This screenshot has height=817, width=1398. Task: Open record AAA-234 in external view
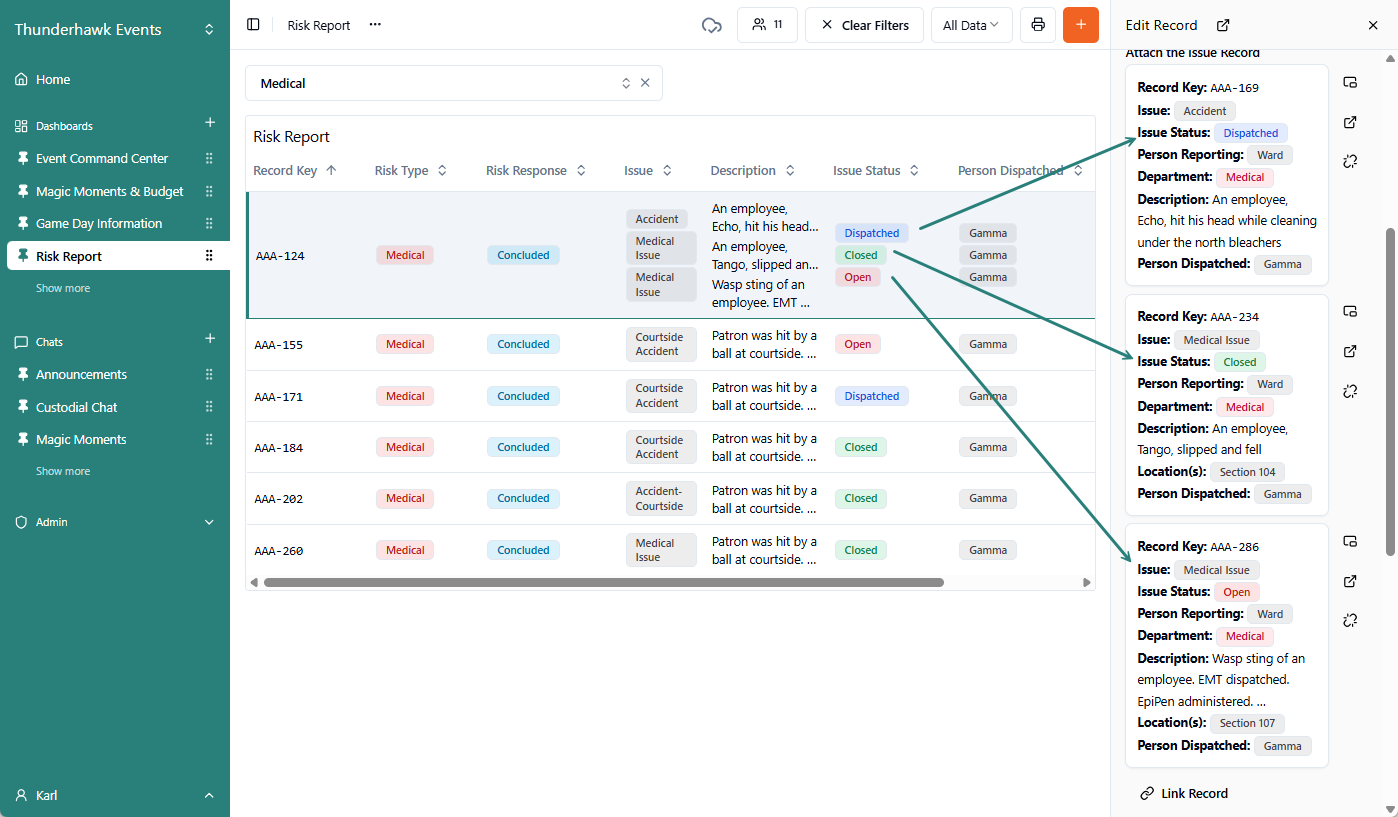coord(1350,352)
